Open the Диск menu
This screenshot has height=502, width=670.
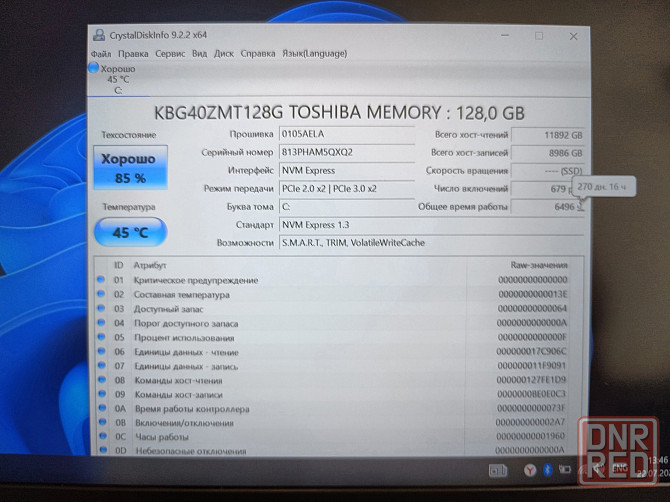click(x=224, y=54)
